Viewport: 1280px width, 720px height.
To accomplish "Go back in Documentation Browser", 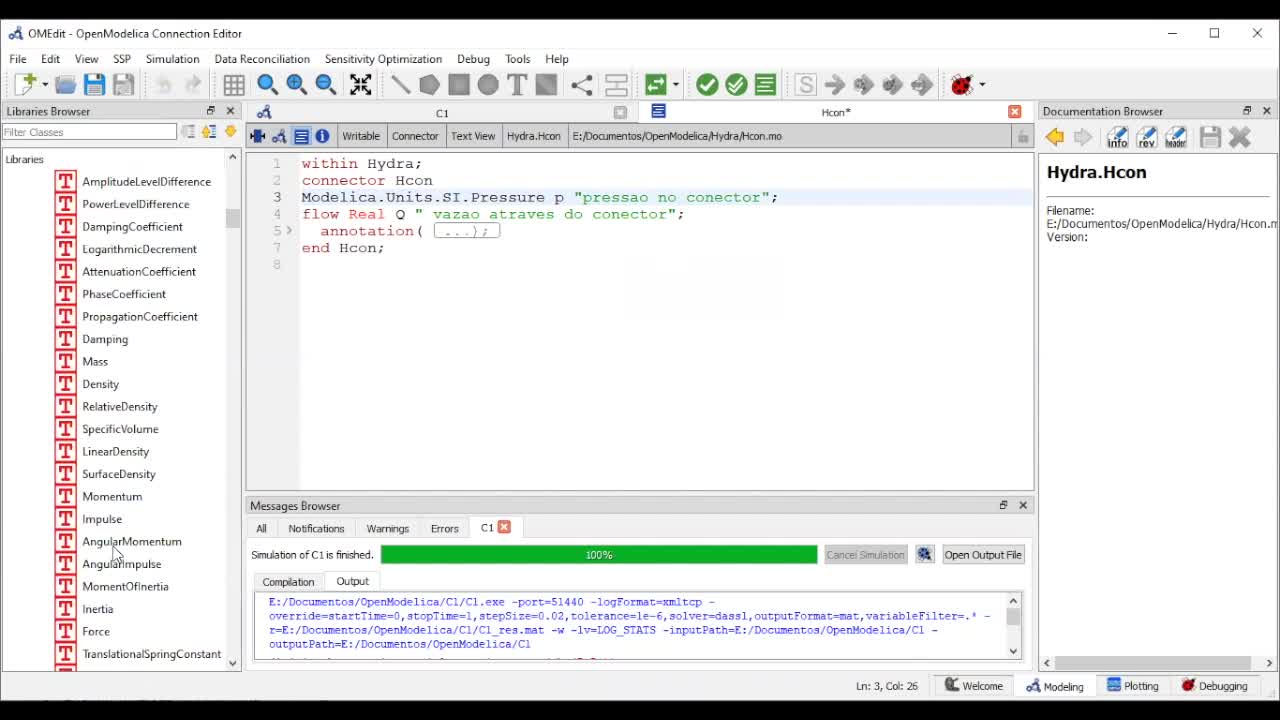I will coord(1054,137).
